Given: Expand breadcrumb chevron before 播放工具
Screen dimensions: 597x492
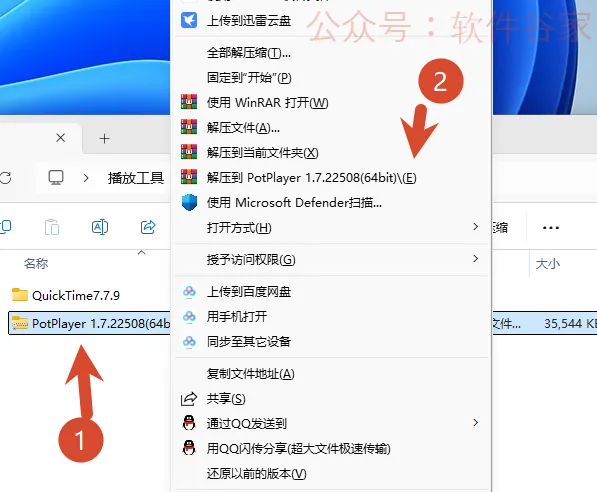Looking at the screenshot, I should coord(86,178).
